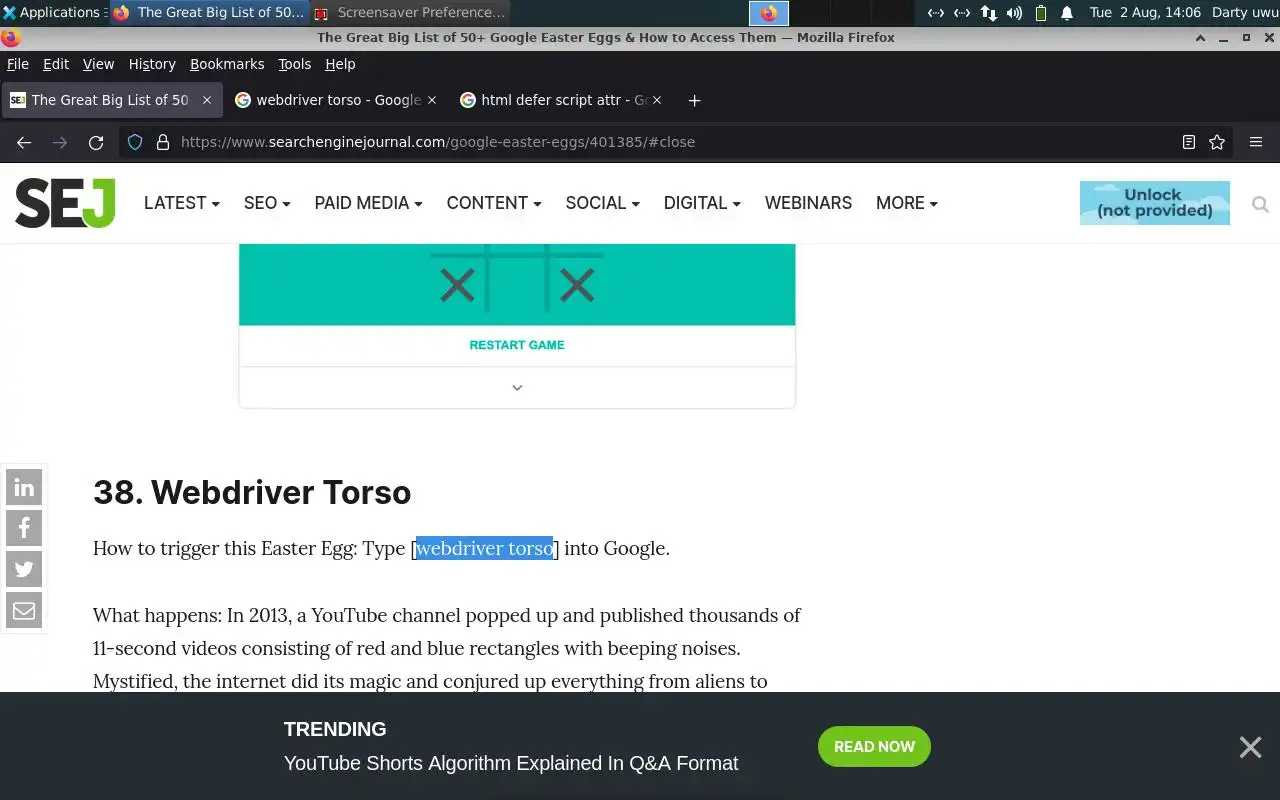
Task: Click the tic-tac-toe middle empty cell
Action: tap(517, 285)
